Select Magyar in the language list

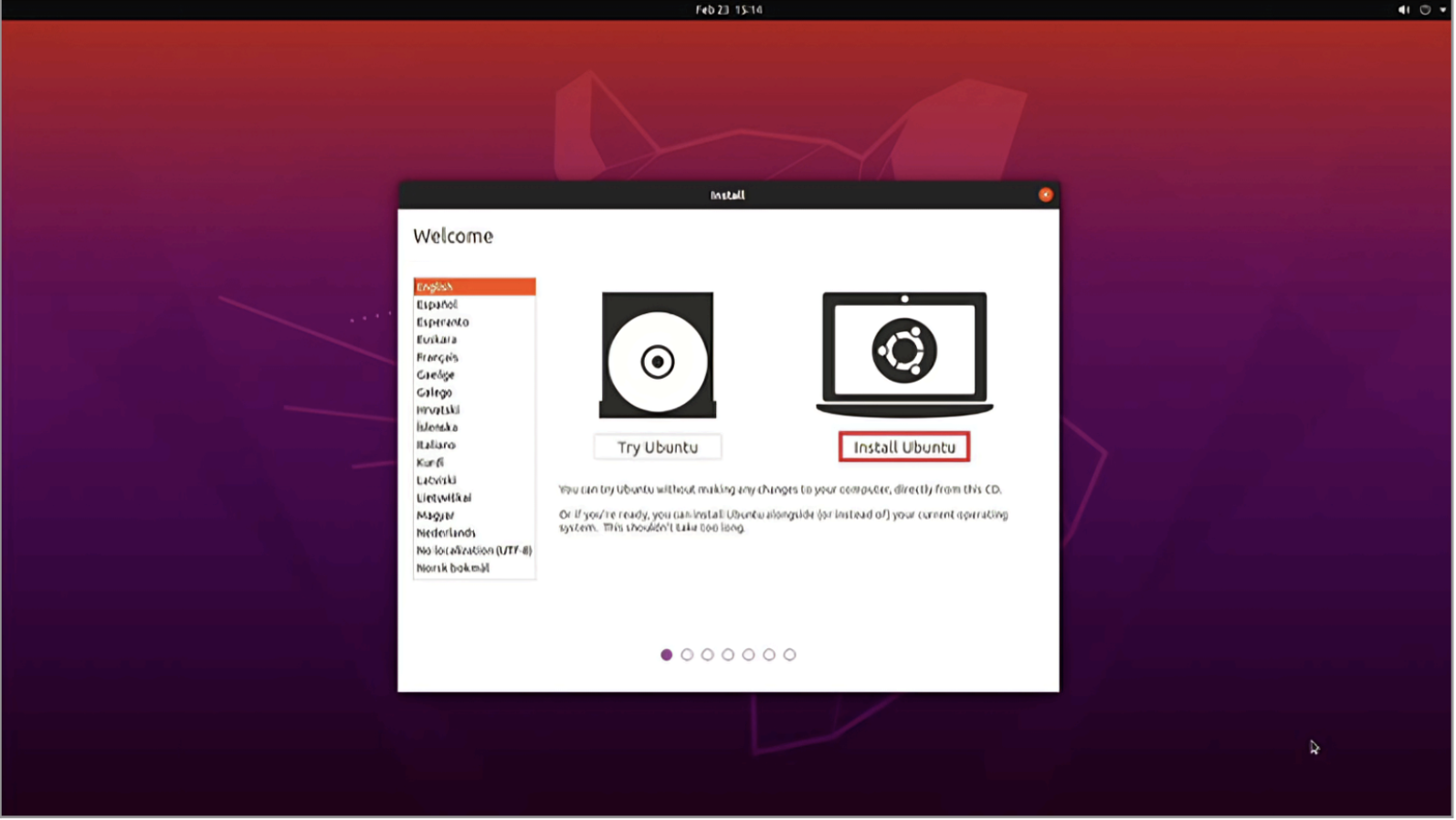(435, 515)
